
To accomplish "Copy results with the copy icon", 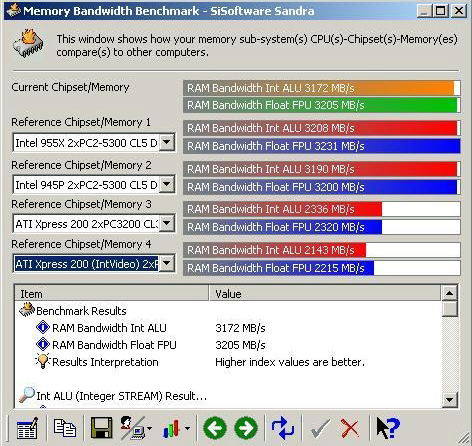I will [65, 428].
